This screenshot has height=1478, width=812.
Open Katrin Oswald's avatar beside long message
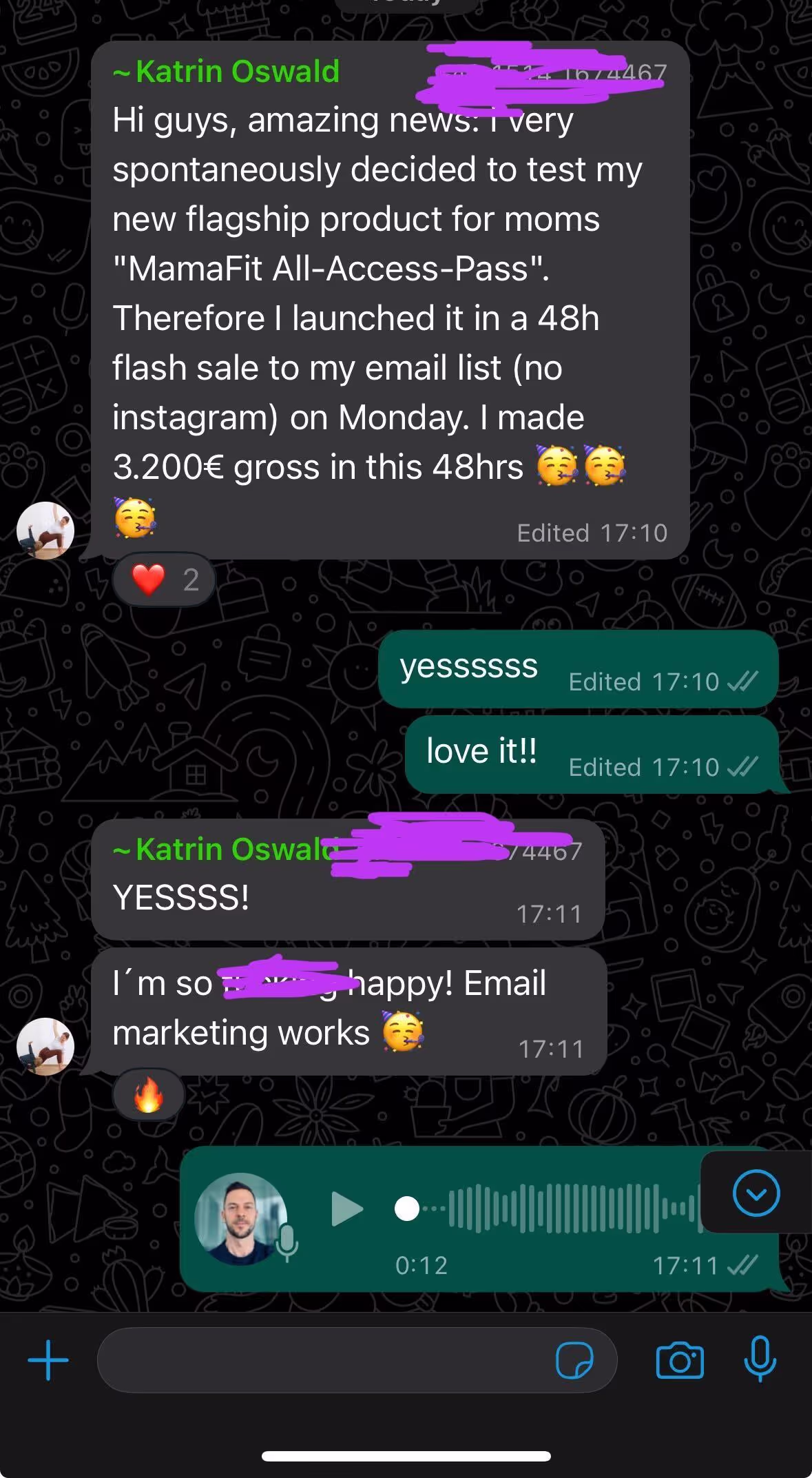coord(45,530)
